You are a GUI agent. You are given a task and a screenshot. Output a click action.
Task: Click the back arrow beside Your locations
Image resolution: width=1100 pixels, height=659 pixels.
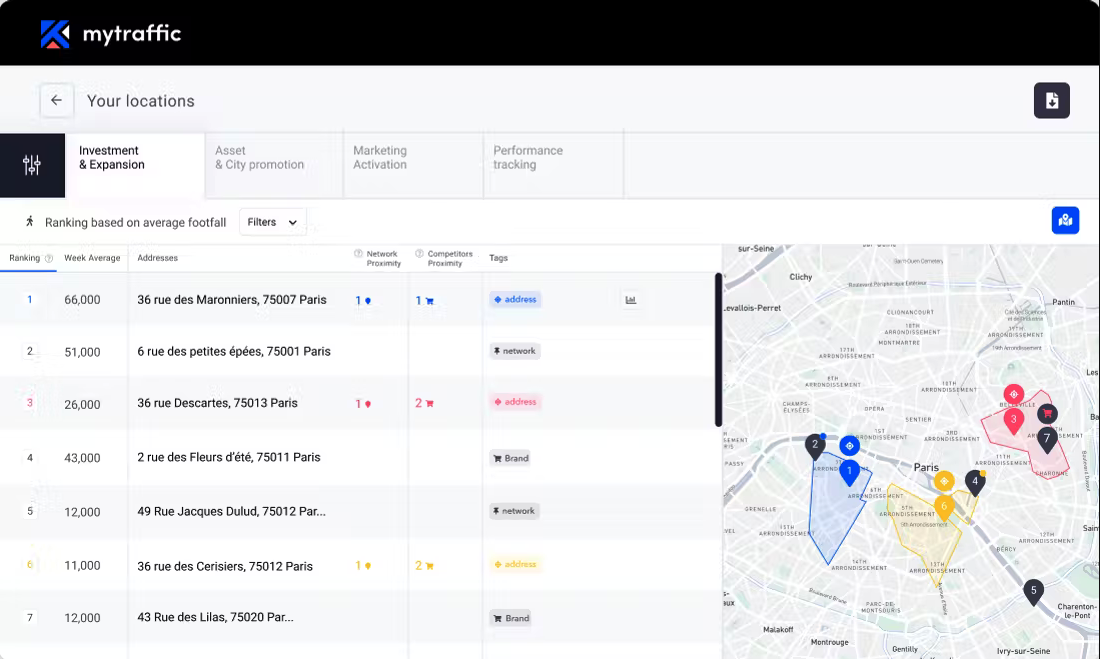click(56, 100)
